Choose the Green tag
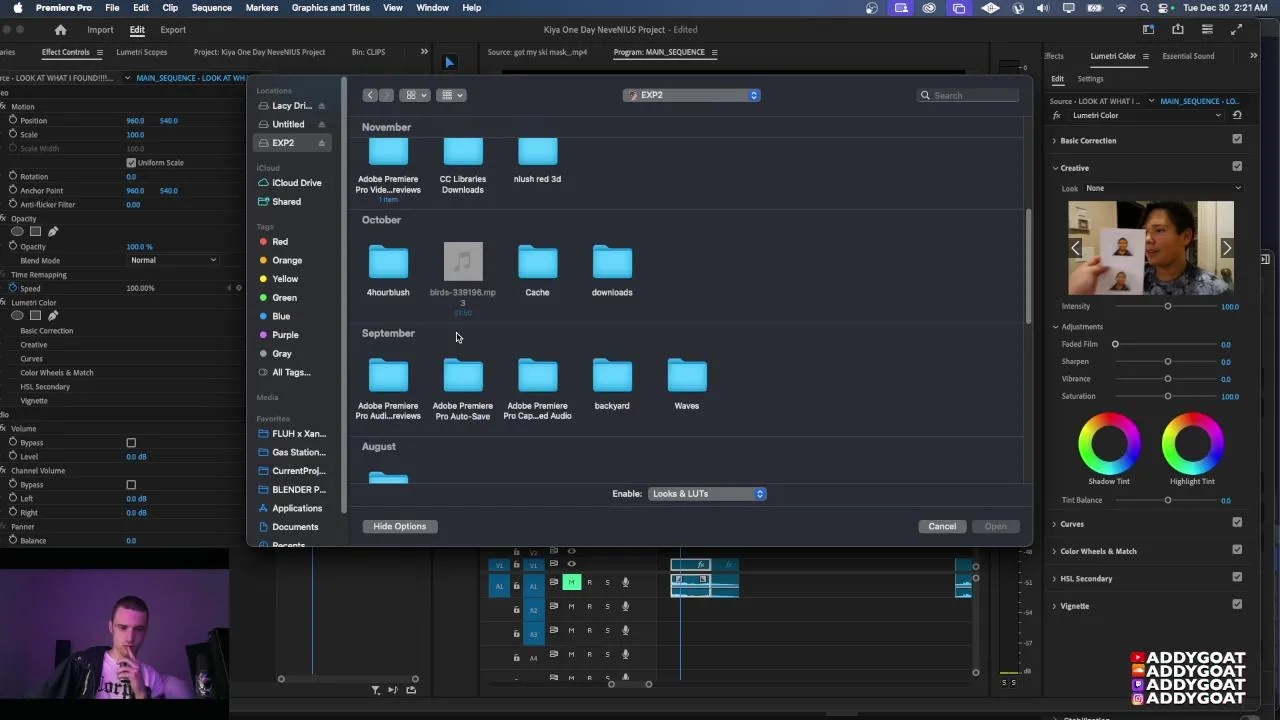This screenshot has height=720, width=1280. click(278, 298)
